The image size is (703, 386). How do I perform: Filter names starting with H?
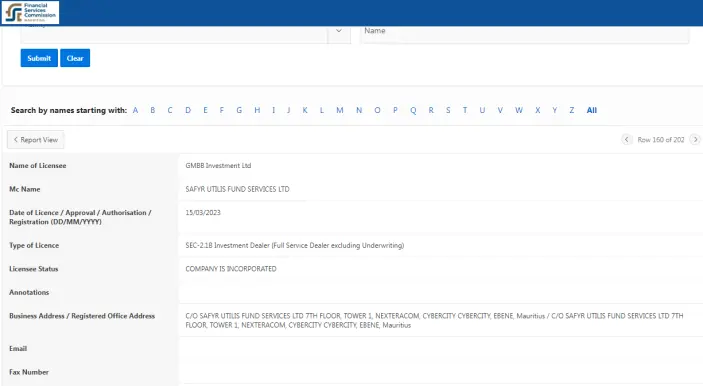[x=257, y=110]
